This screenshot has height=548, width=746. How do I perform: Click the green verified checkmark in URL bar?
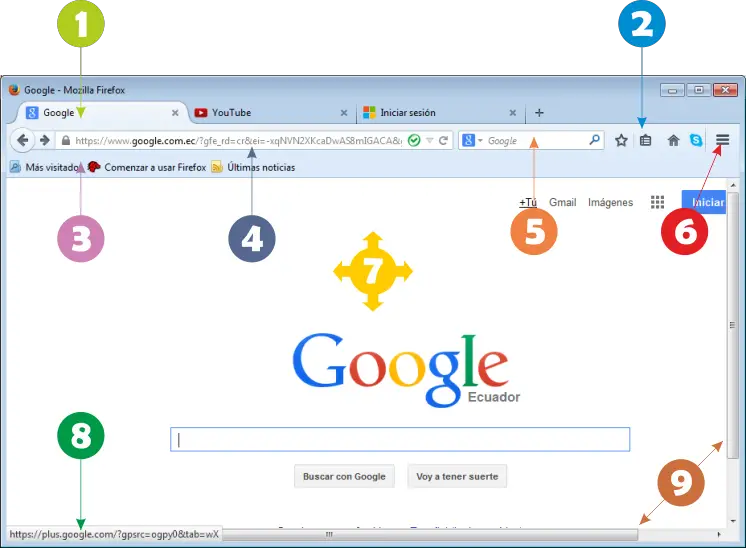(x=414, y=140)
